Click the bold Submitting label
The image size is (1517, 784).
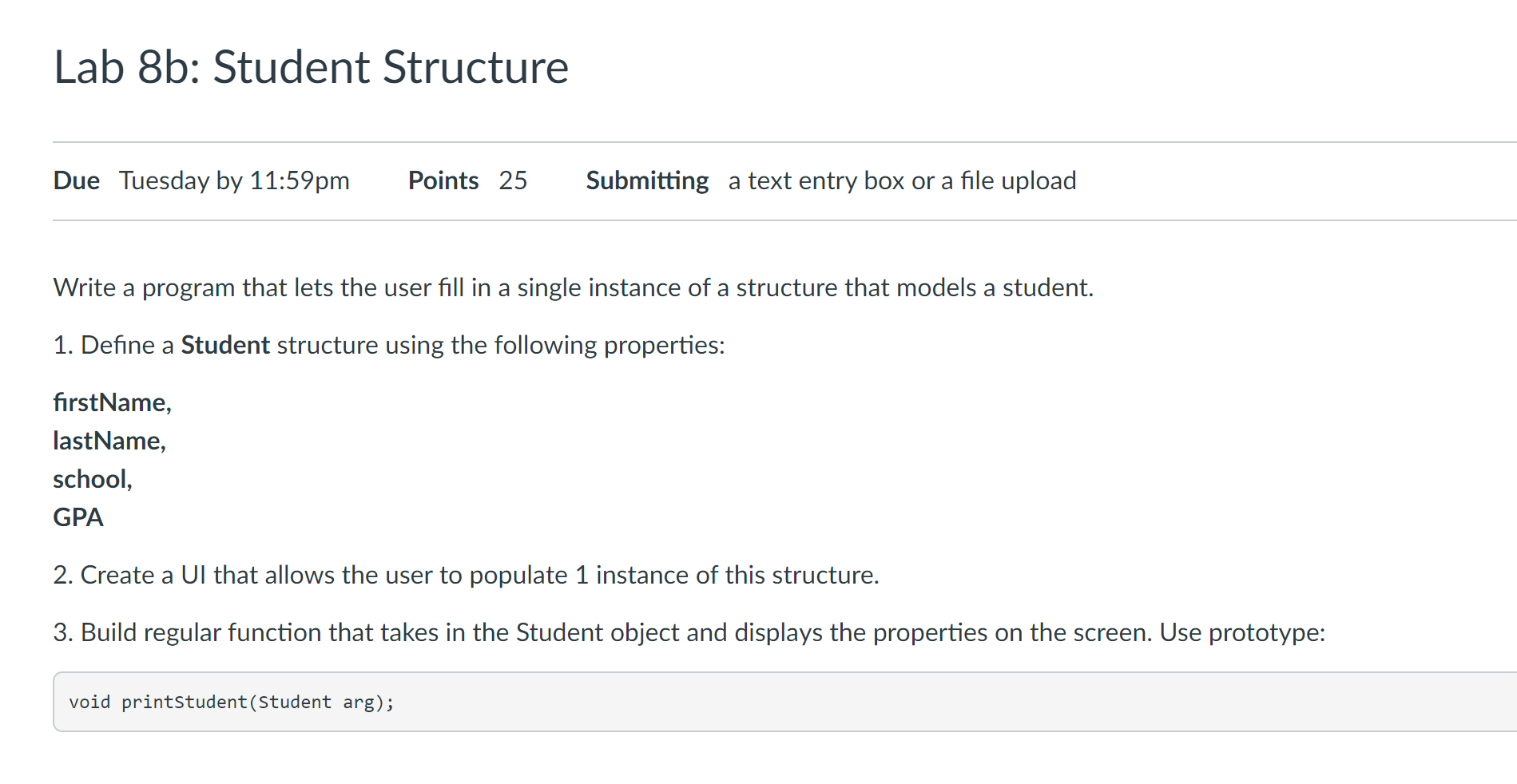click(647, 180)
